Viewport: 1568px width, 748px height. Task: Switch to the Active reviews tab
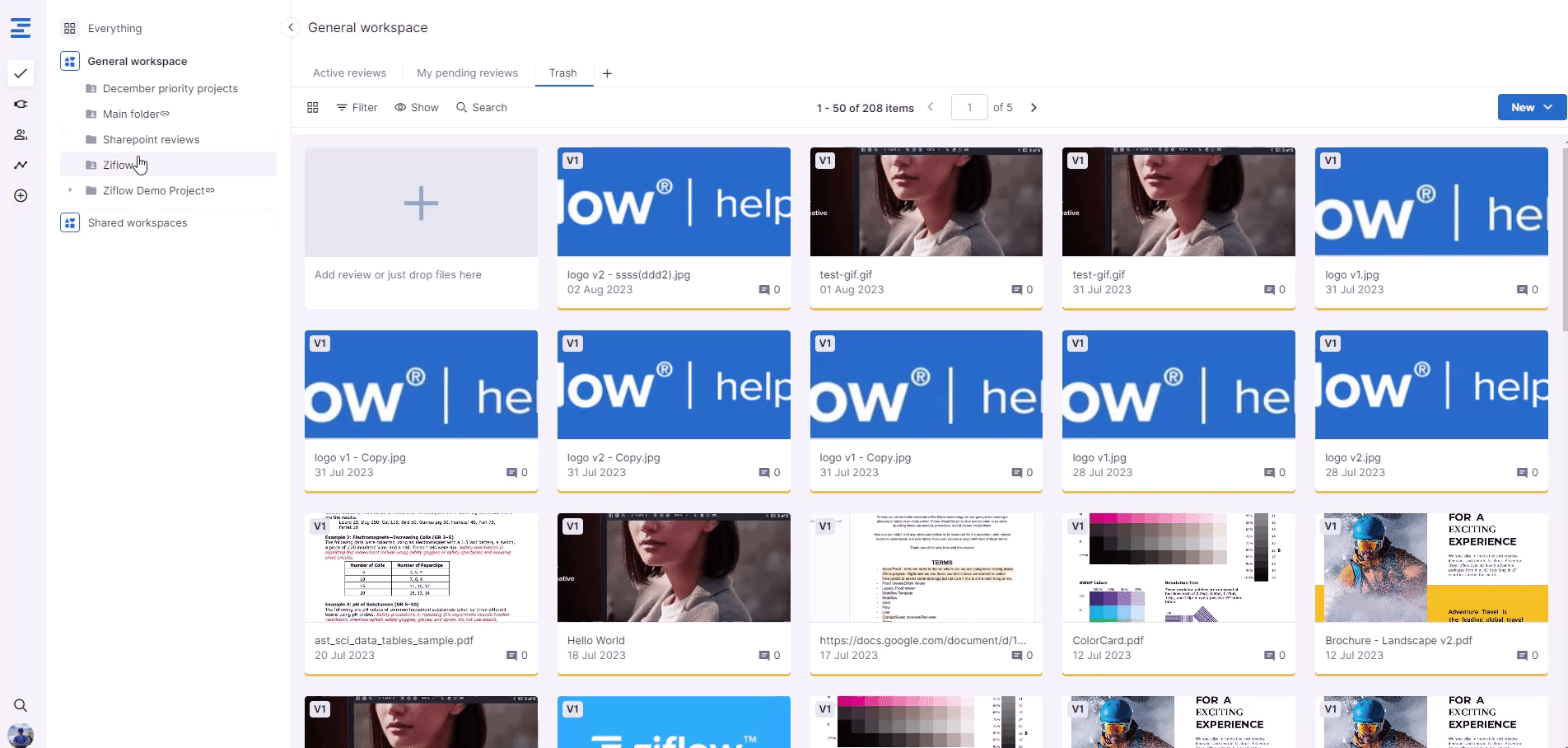click(x=349, y=73)
